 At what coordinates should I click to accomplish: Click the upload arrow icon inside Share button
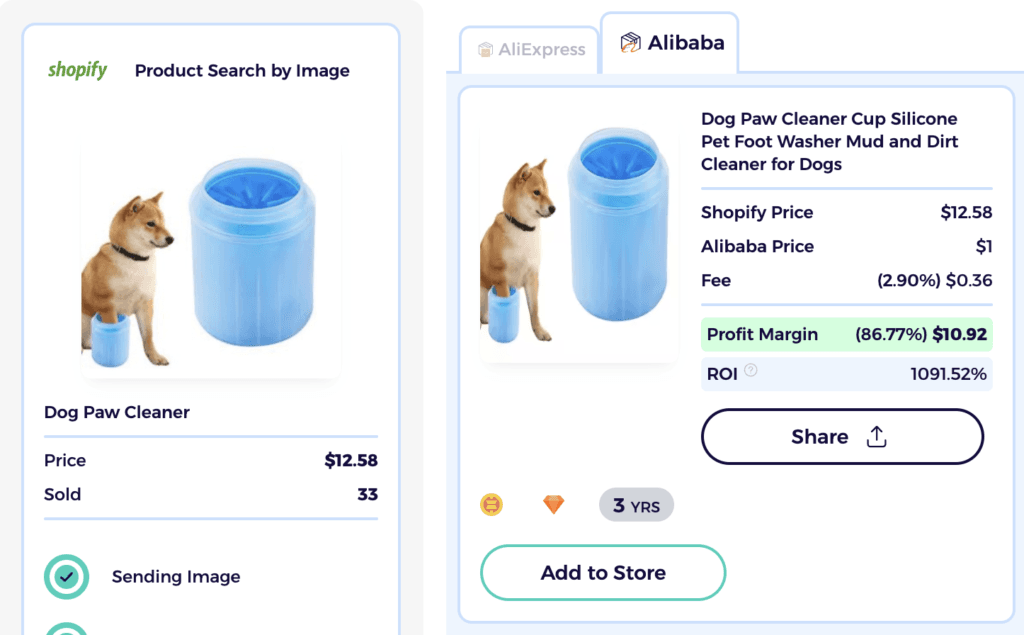(876, 436)
